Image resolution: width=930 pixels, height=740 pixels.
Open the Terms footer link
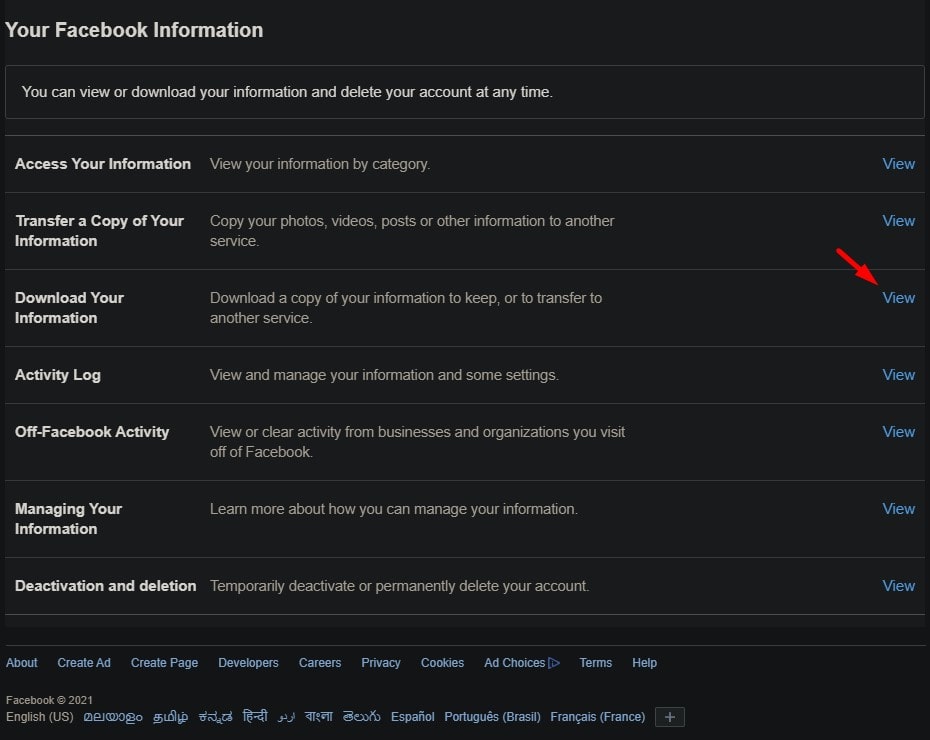click(x=595, y=662)
